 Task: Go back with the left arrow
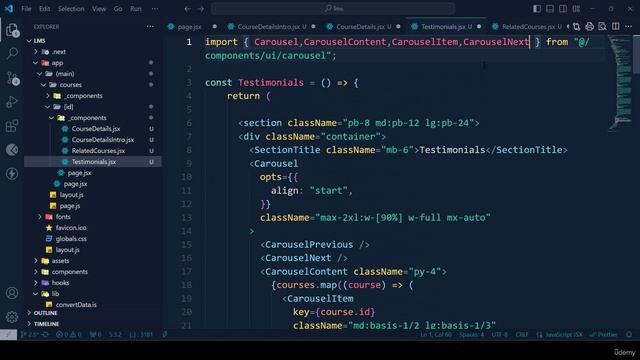[x=187, y=9]
